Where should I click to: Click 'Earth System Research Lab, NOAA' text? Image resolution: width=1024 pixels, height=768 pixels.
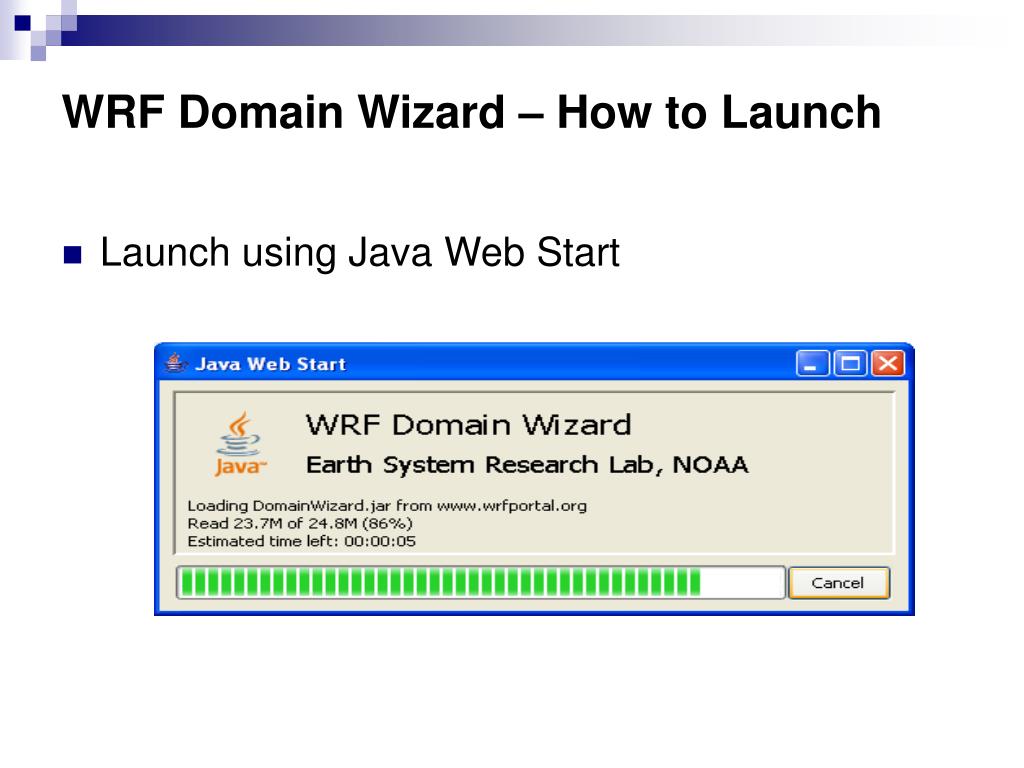point(527,465)
